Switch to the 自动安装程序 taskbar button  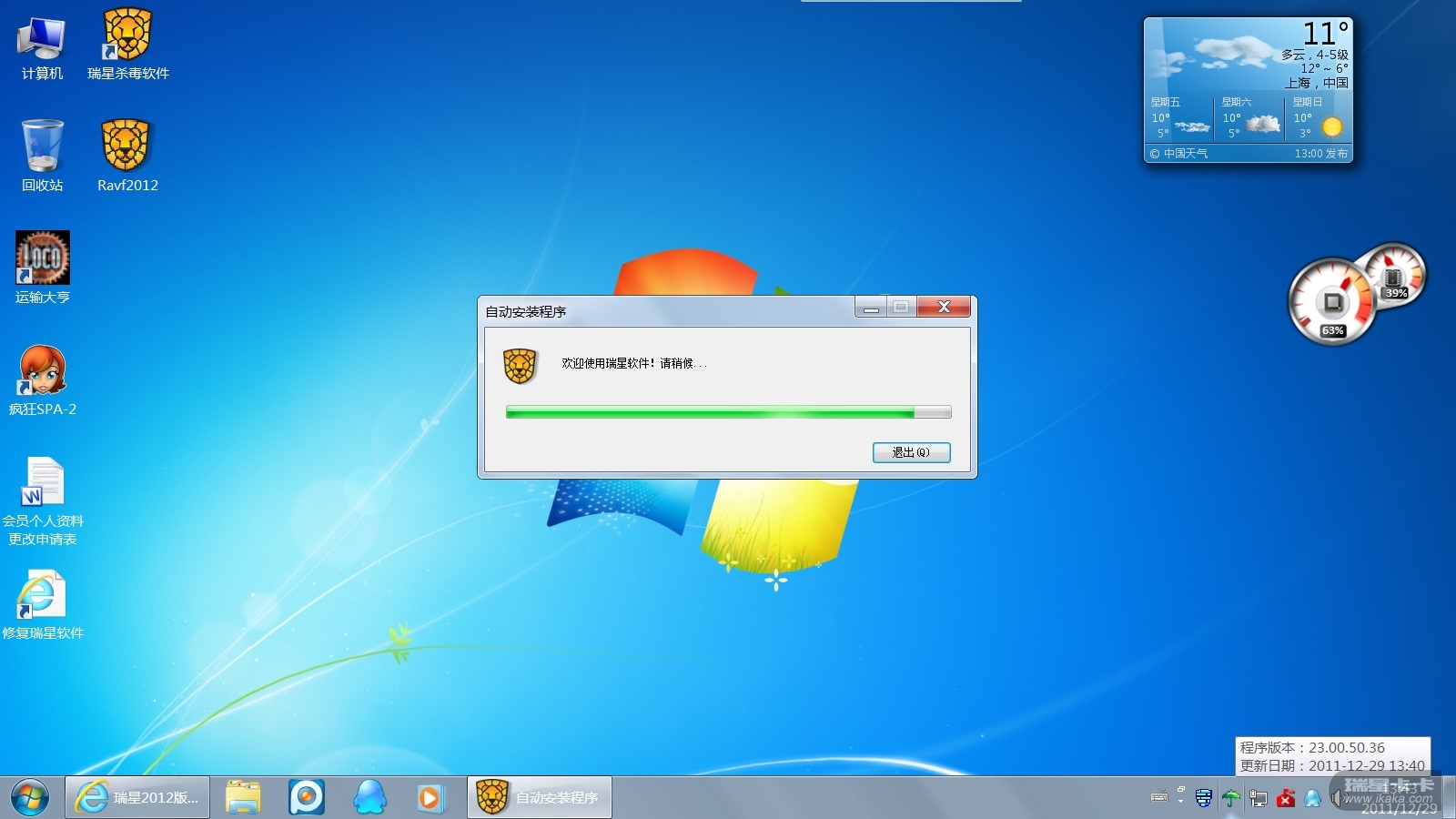click(x=540, y=798)
